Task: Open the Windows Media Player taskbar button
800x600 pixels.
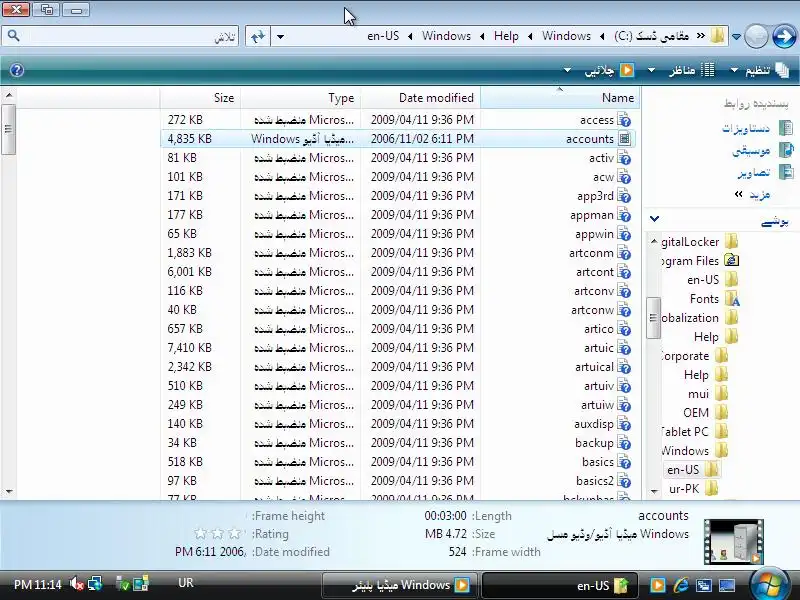Action: click(x=399, y=585)
